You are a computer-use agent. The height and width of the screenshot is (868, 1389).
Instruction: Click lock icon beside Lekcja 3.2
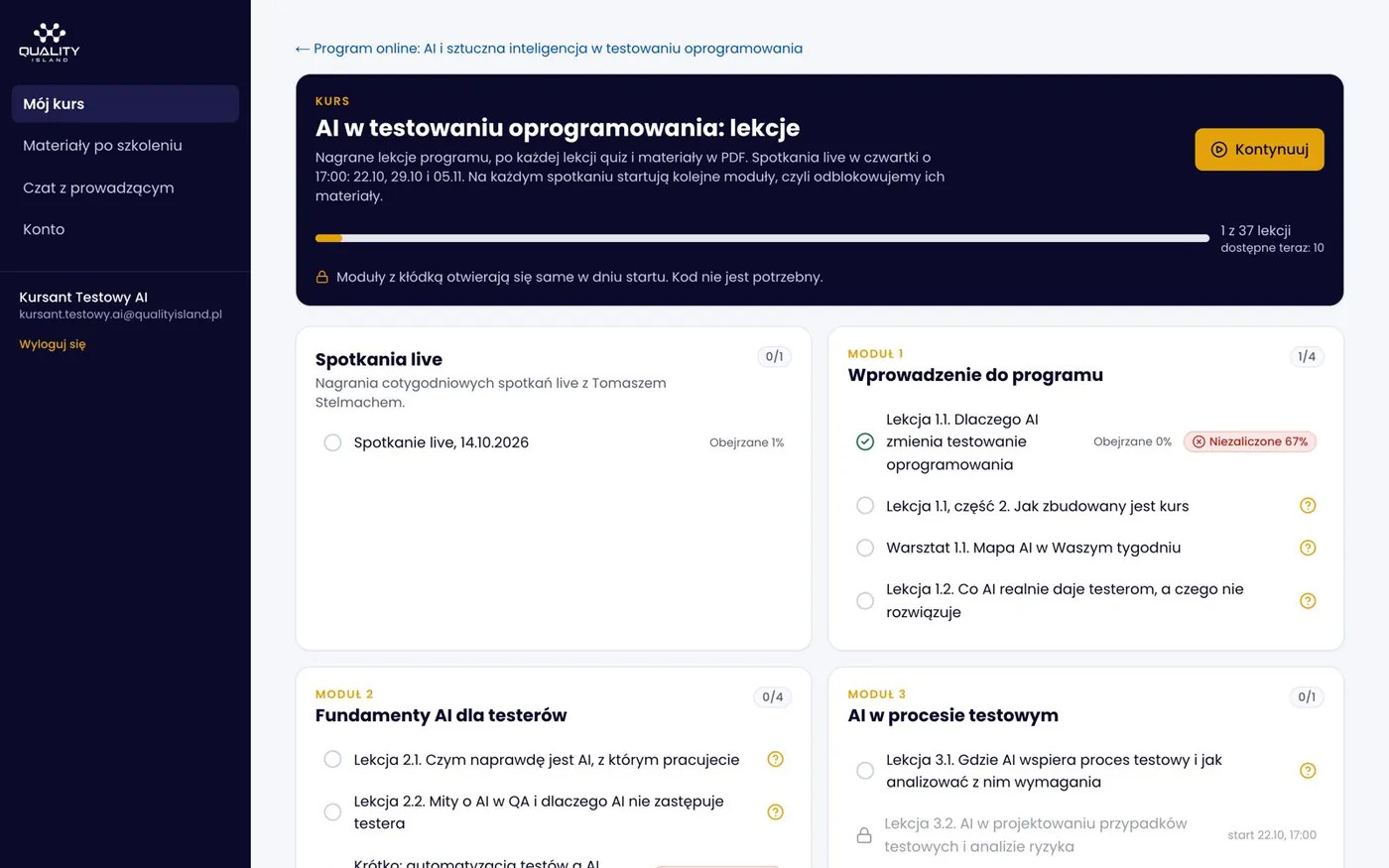click(864, 835)
